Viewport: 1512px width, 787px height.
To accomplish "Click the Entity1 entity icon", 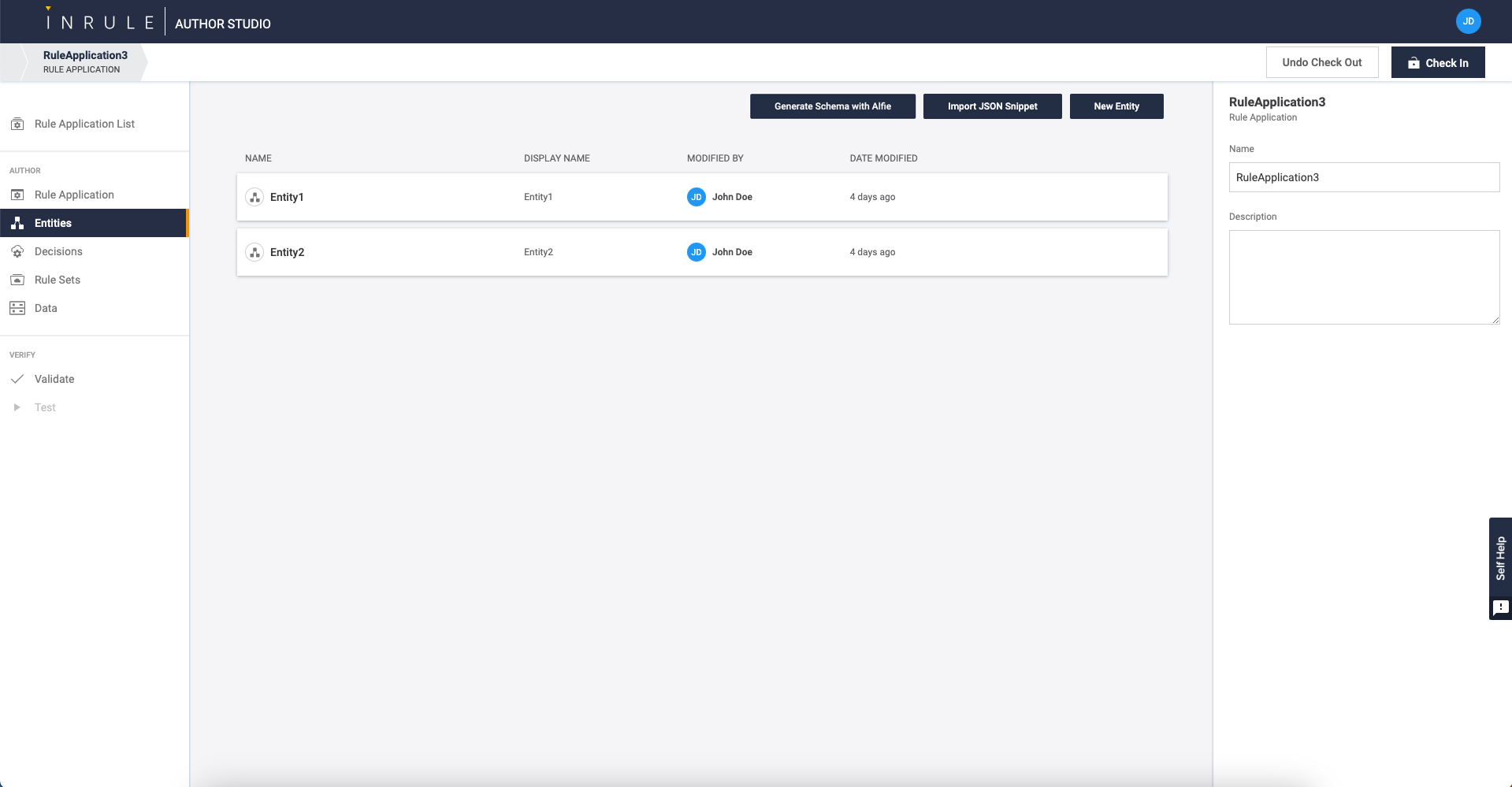I will pos(254,197).
